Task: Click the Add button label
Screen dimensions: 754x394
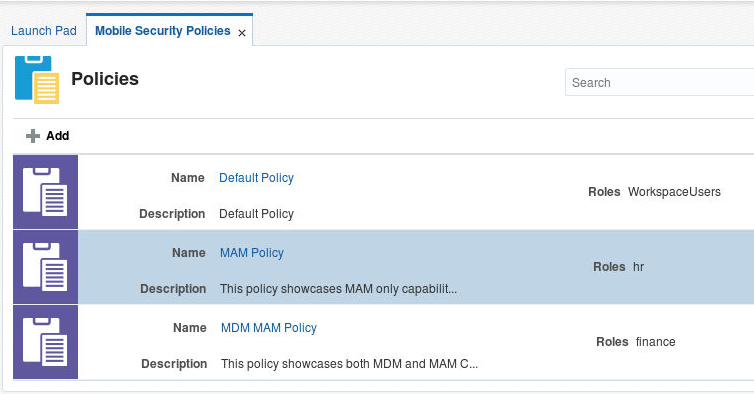Action: 58,136
